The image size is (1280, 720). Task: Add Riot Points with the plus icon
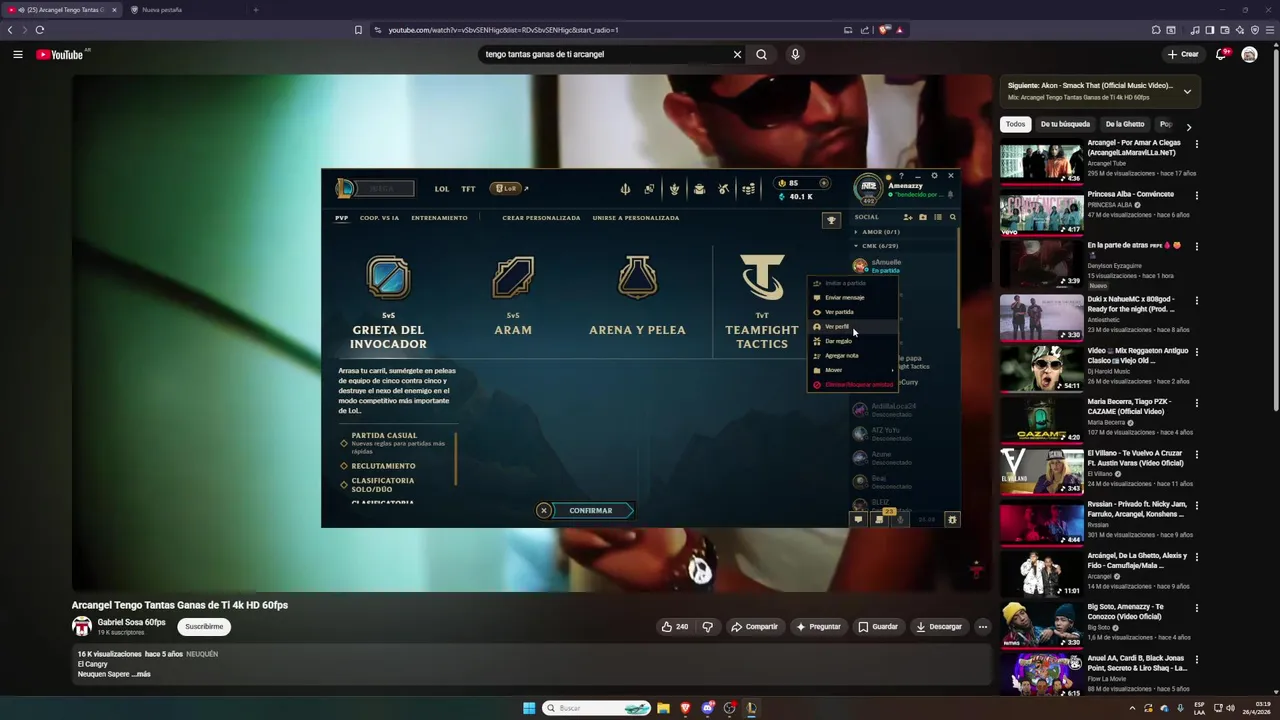coord(824,183)
